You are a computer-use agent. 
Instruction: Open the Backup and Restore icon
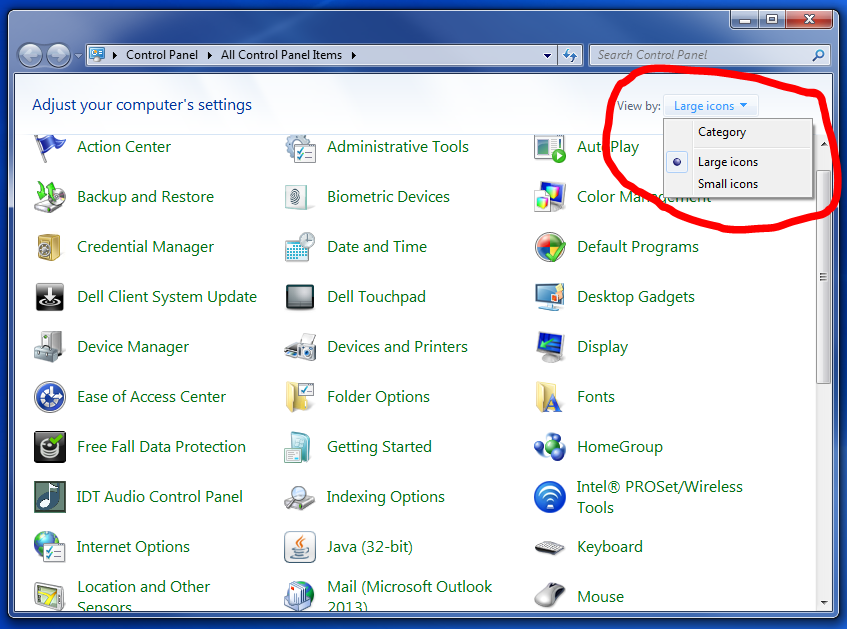coord(50,197)
